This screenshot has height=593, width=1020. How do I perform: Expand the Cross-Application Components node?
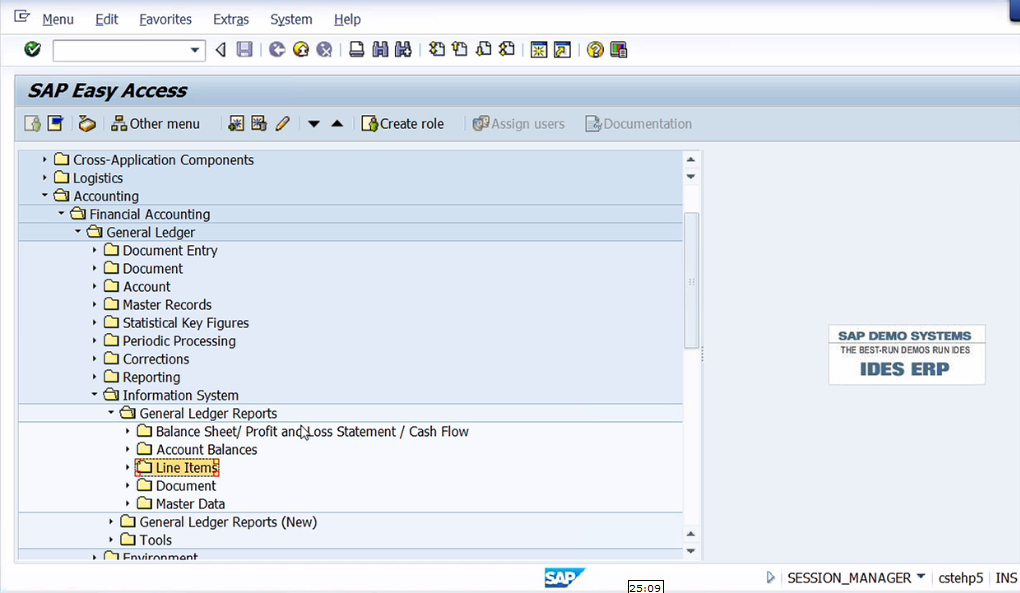[x=44, y=159]
